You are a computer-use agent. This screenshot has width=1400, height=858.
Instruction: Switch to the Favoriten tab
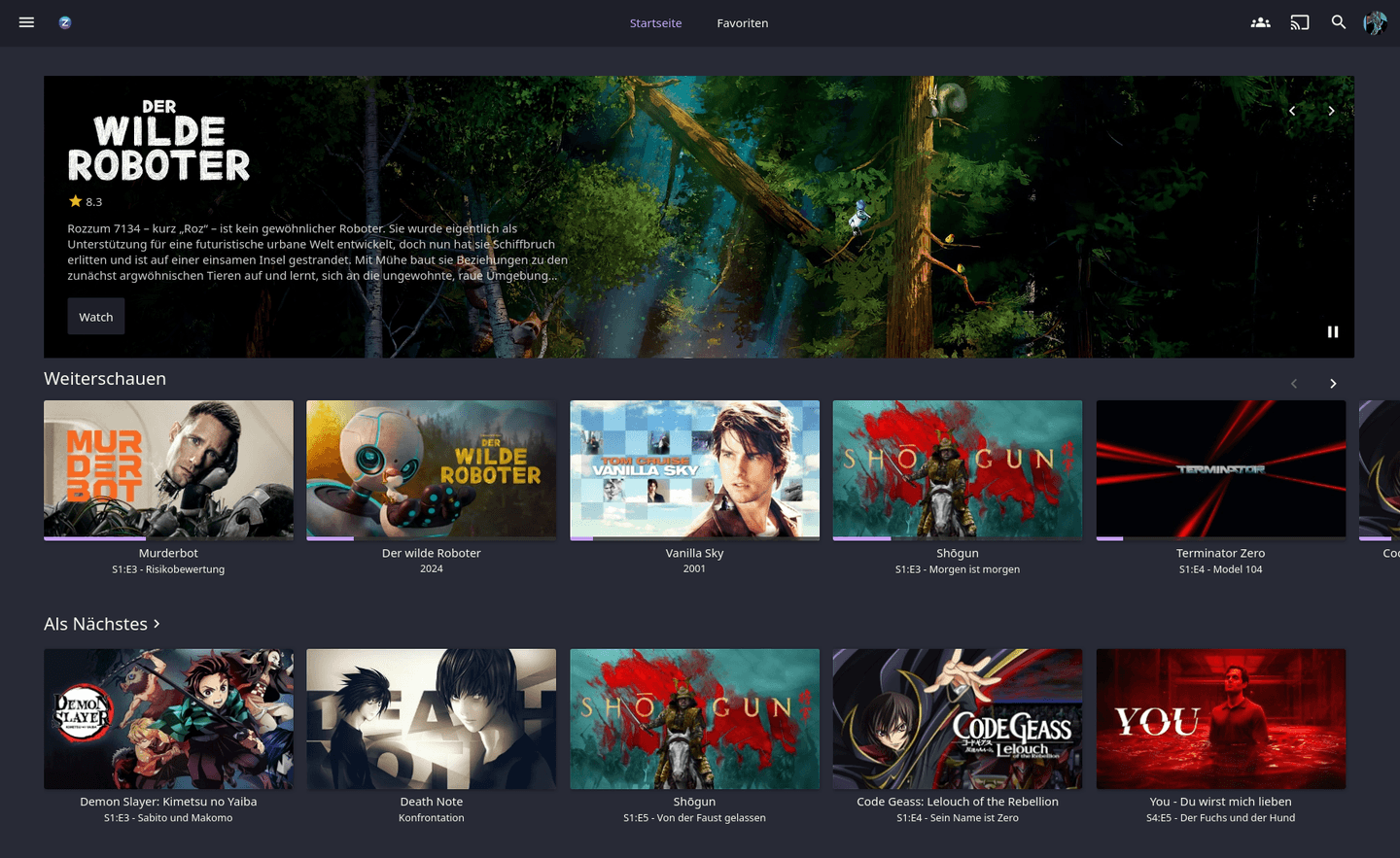pos(742,22)
